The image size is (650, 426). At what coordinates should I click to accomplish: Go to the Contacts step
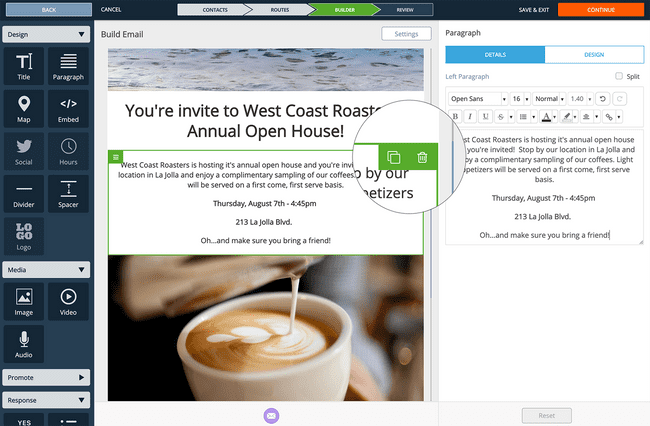click(x=215, y=10)
